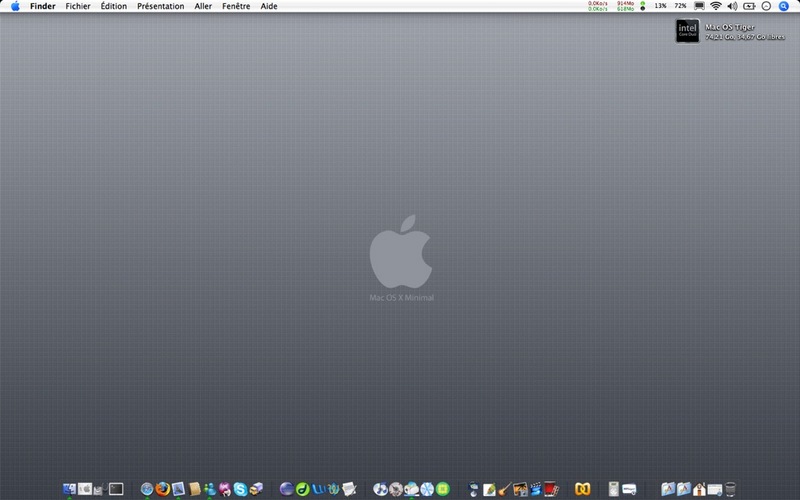This screenshot has height=500, width=800.
Task: Open the purple globe icon in Dock
Action: tap(286, 489)
